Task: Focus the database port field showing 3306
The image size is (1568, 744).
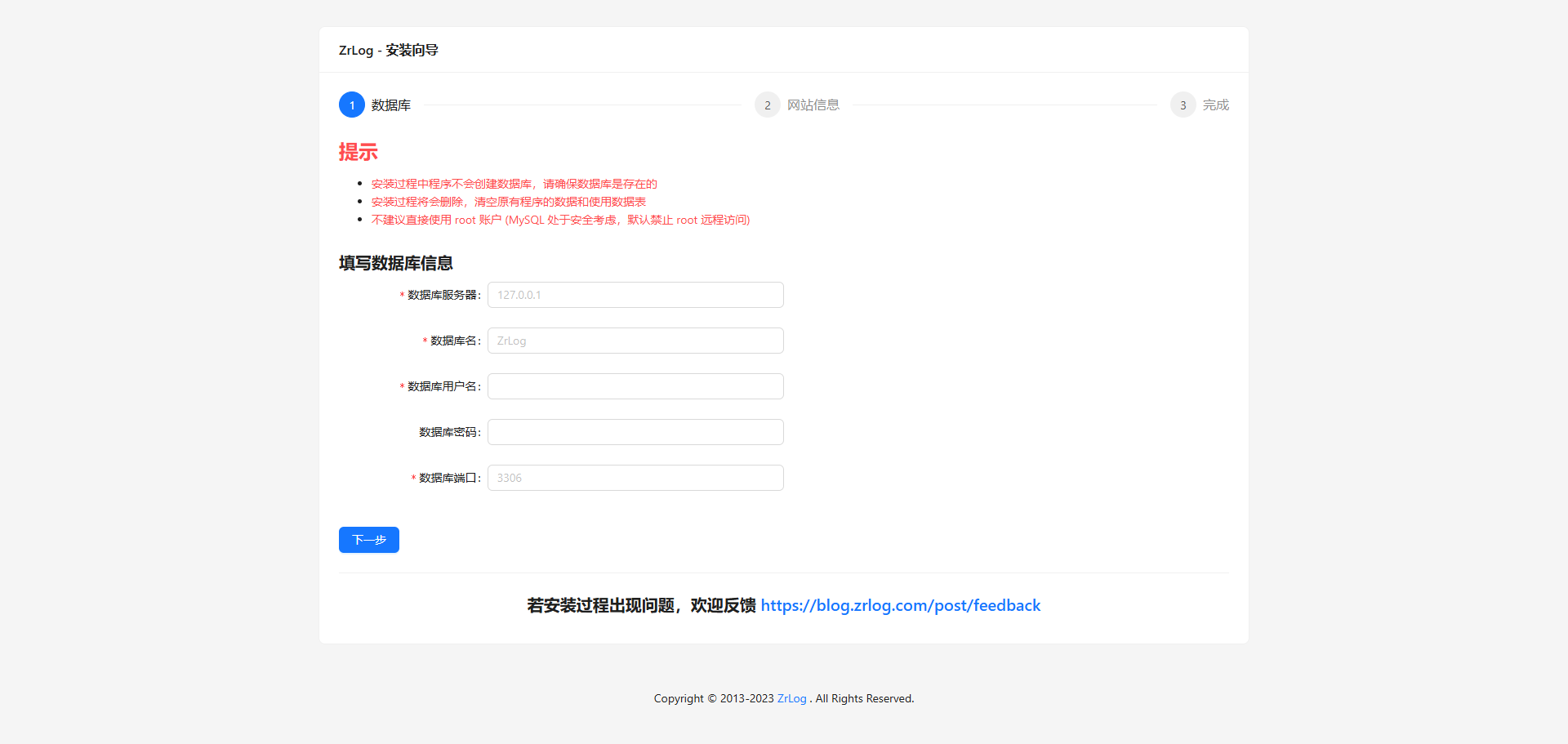Action: click(635, 478)
